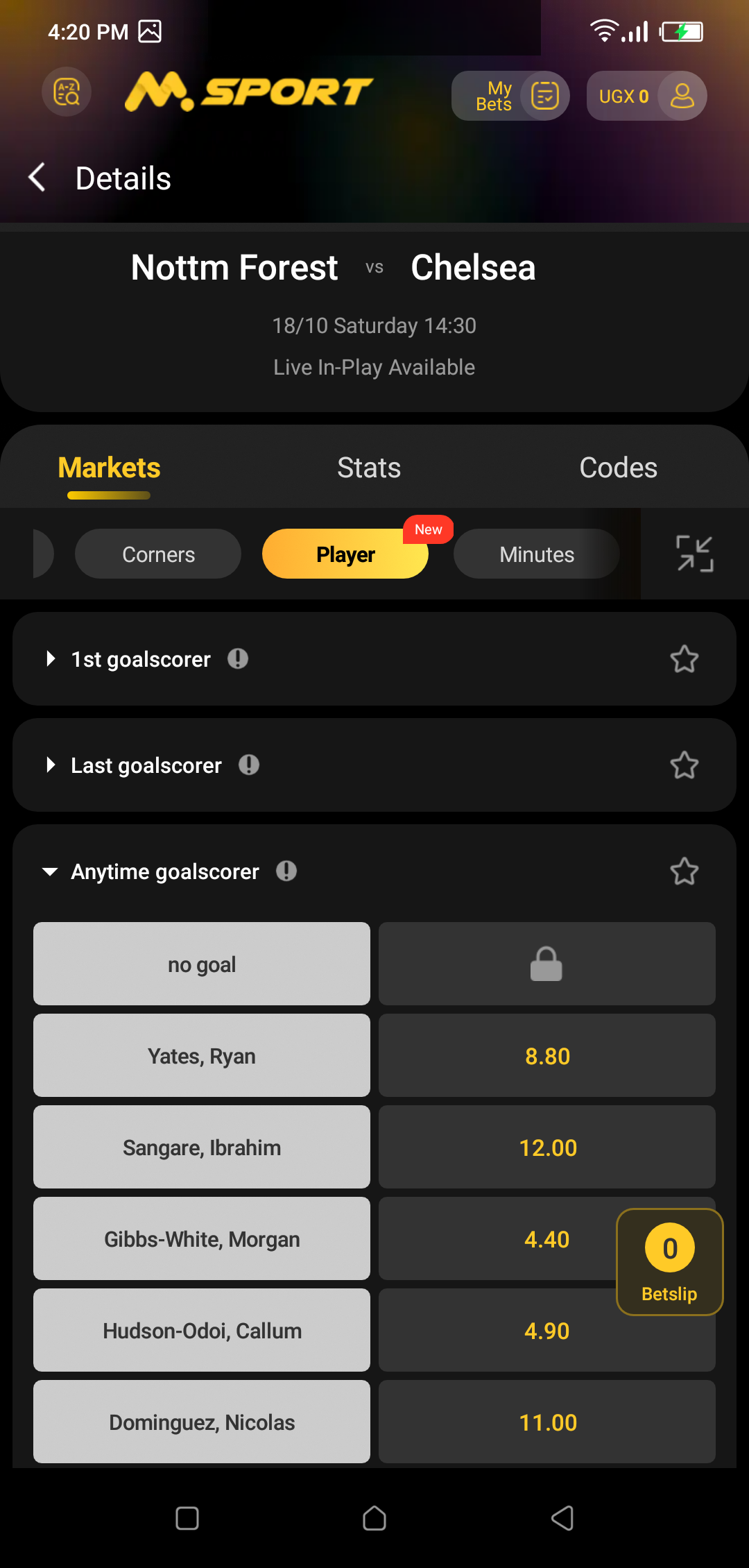
Task: Star the Anytime goalscorer market
Action: (x=684, y=871)
